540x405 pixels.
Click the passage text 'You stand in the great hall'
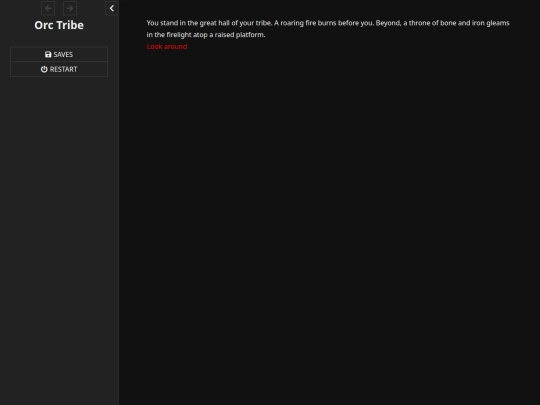(188, 23)
